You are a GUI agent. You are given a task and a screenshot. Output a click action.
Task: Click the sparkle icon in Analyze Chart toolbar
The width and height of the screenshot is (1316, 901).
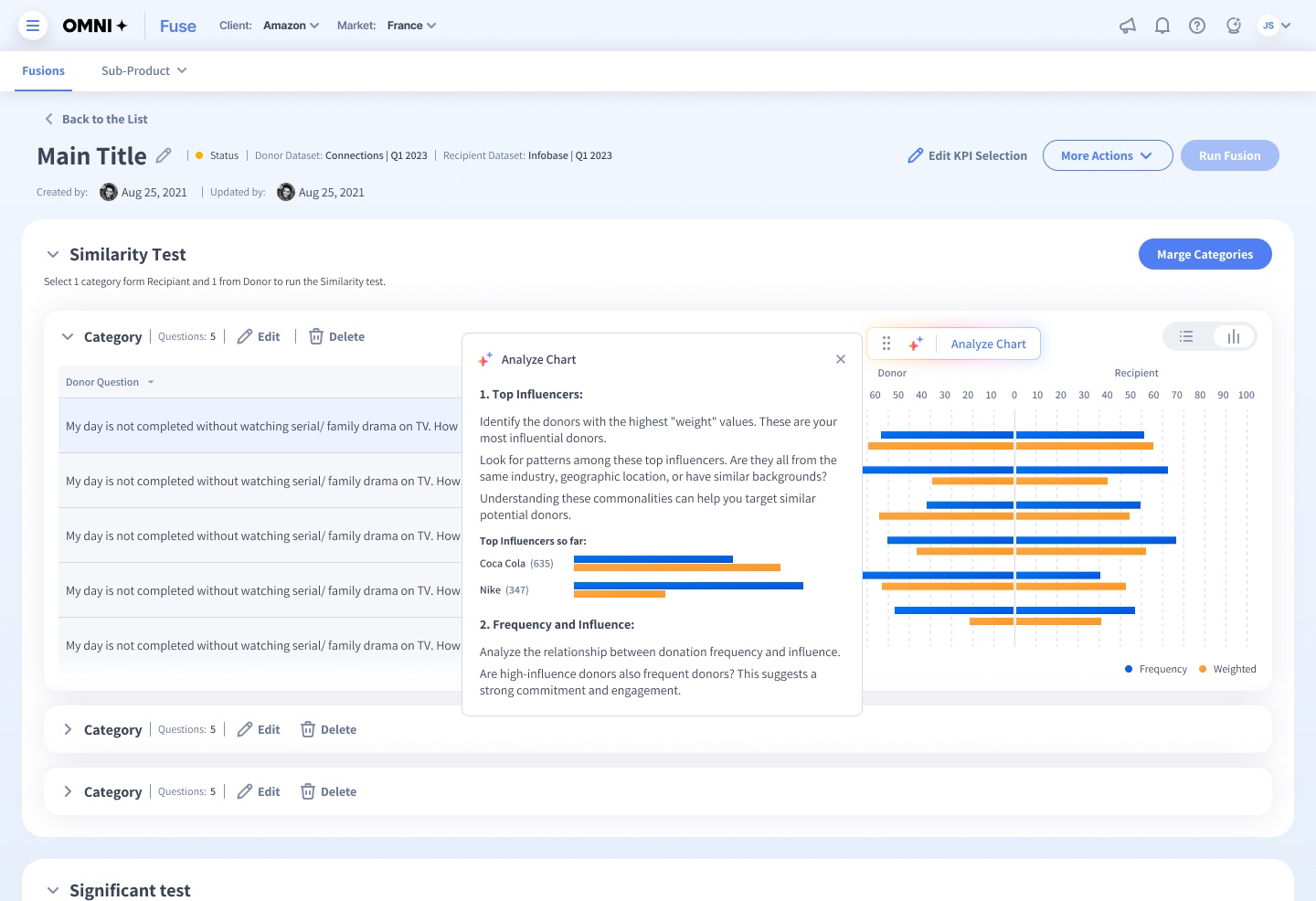pyautogui.click(x=916, y=344)
